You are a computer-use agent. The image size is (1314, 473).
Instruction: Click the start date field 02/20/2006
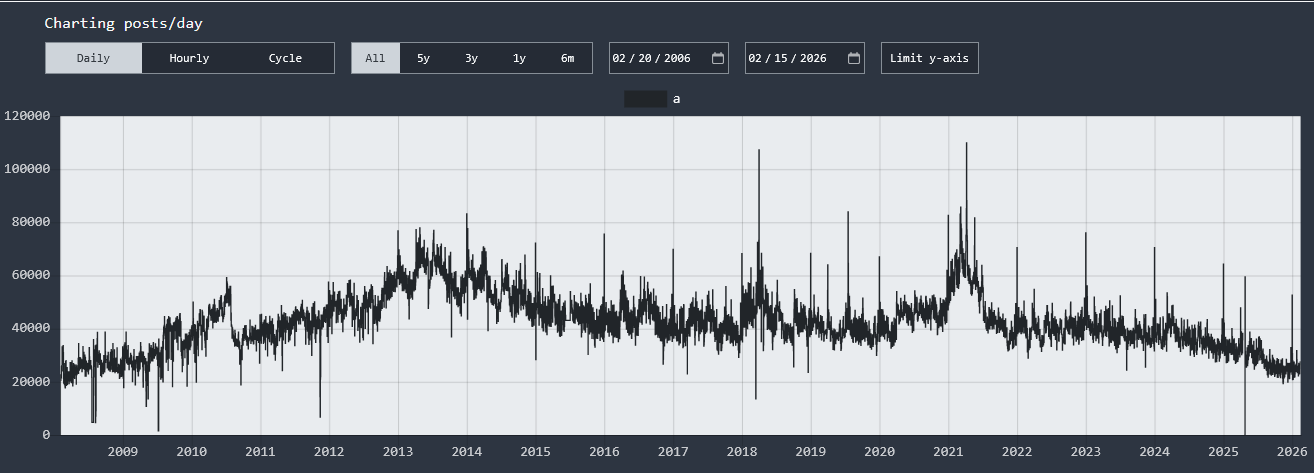click(x=669, y=58)
